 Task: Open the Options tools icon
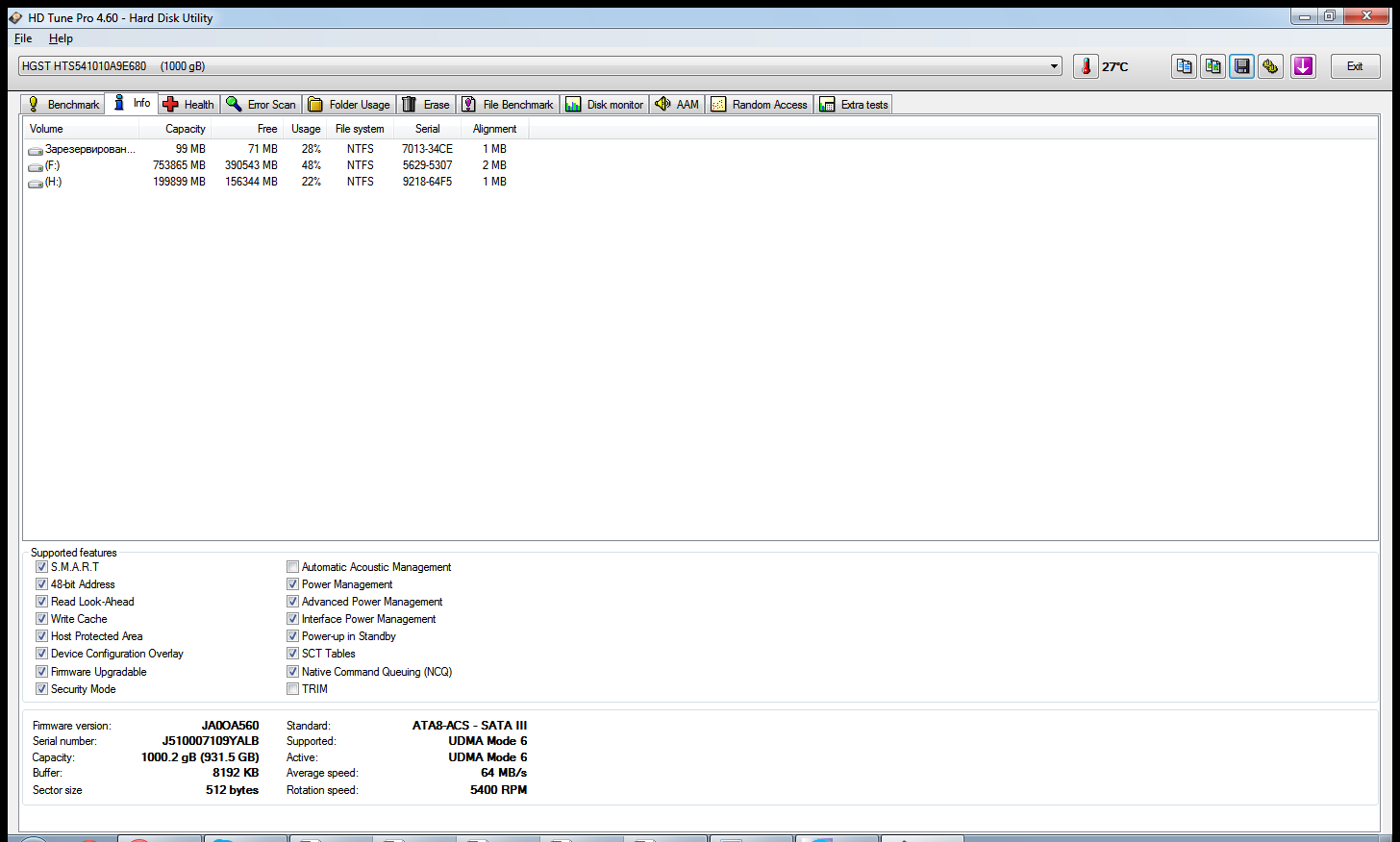point(1271,66)
